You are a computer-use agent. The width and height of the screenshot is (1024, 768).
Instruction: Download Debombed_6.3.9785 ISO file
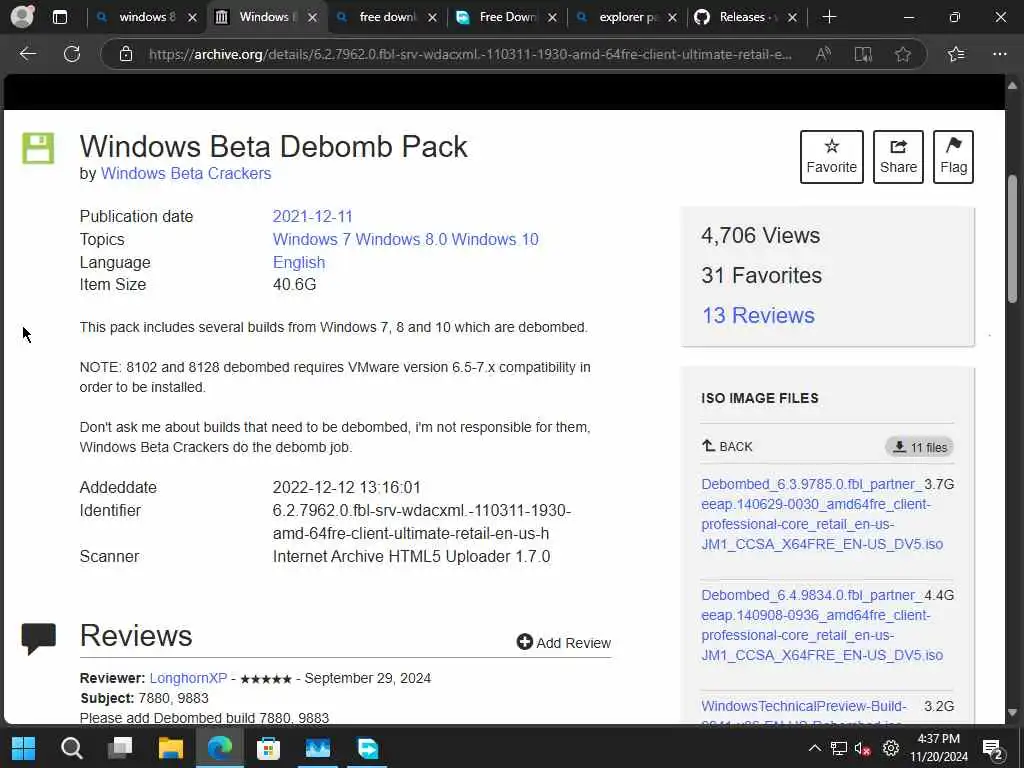point(822,514)
